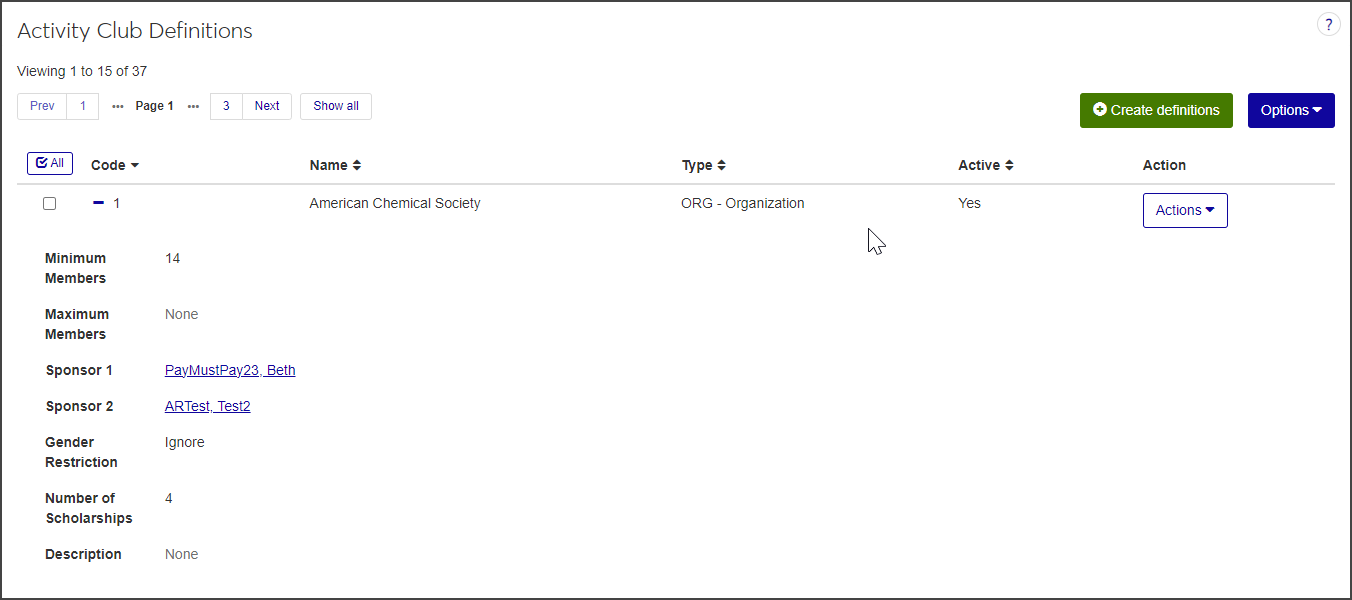The width and height of the screenshot is (1352, 600).
Task: Go to page 3
Action: coord(226,106)
